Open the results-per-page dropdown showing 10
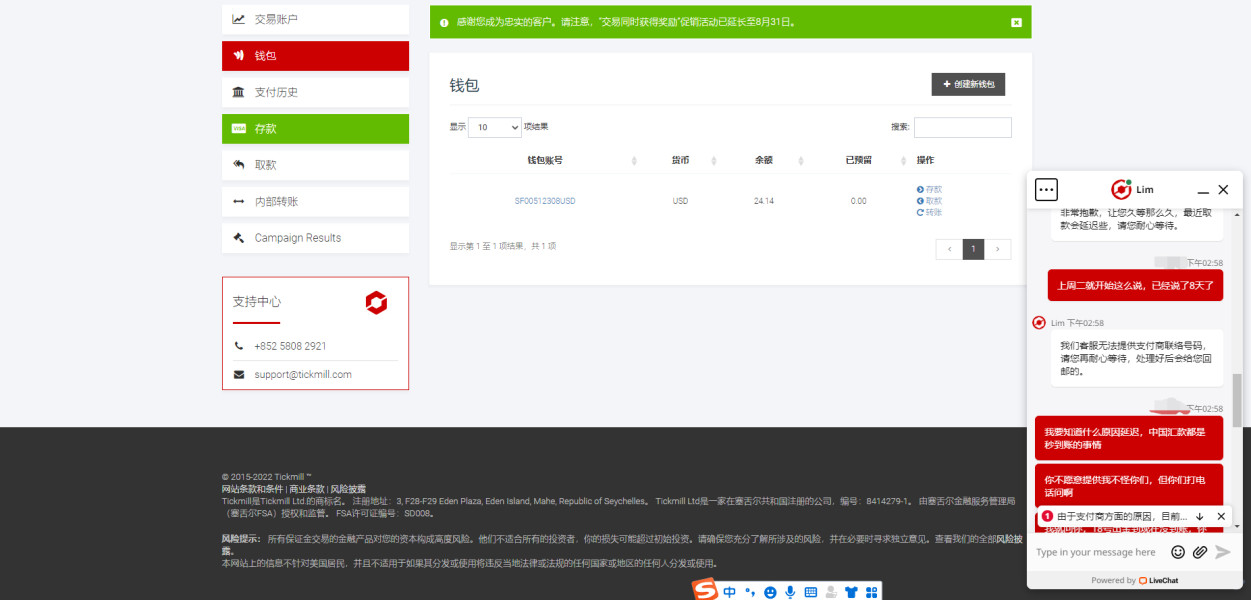This screenshot has height=600, width=1251. click(x=495, y=127)
